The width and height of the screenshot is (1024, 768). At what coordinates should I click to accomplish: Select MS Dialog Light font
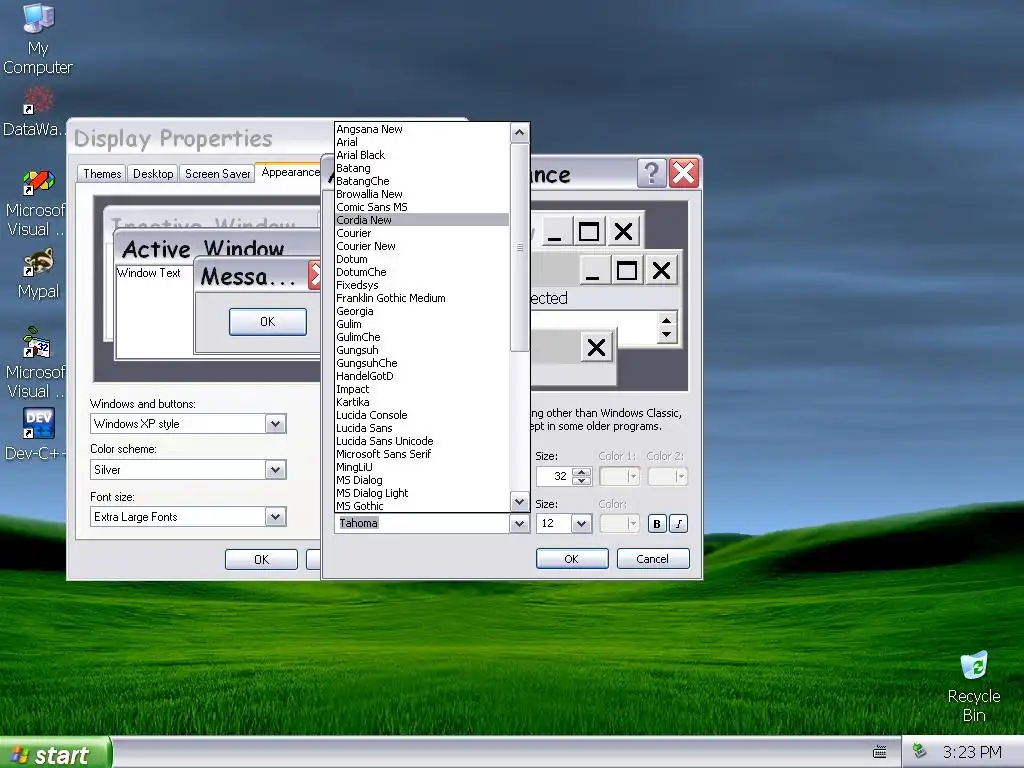coord(422,493)
